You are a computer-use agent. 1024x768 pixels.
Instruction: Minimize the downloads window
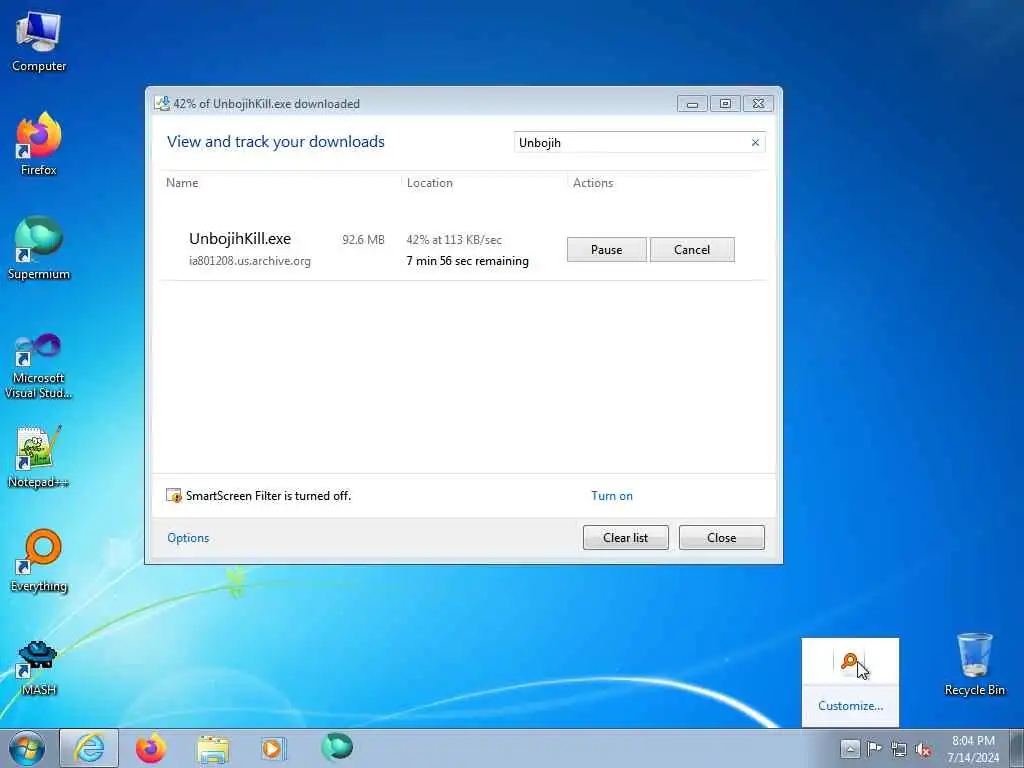(692, 104)
